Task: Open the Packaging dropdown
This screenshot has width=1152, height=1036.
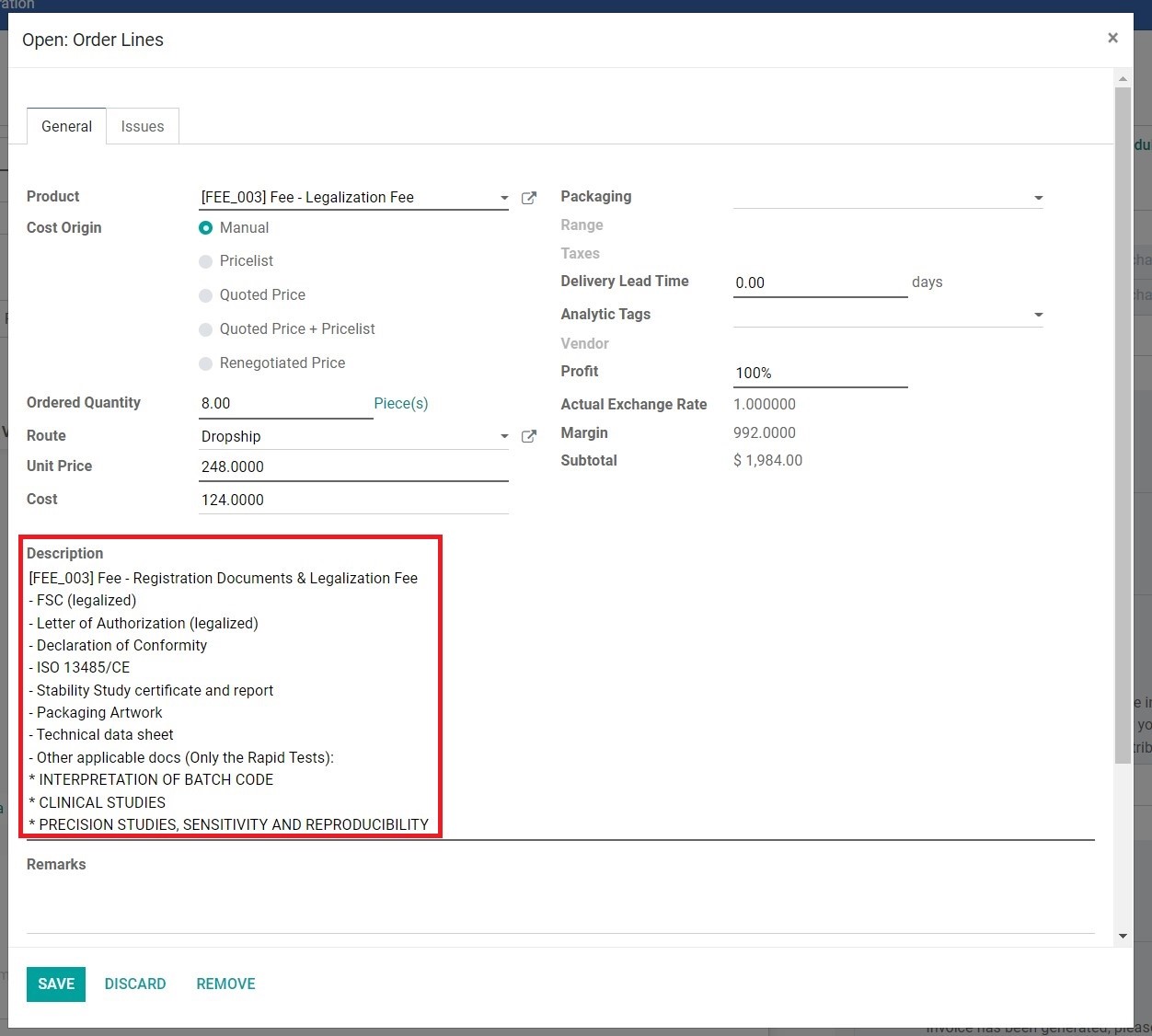Action: (x=1038, y=198)
